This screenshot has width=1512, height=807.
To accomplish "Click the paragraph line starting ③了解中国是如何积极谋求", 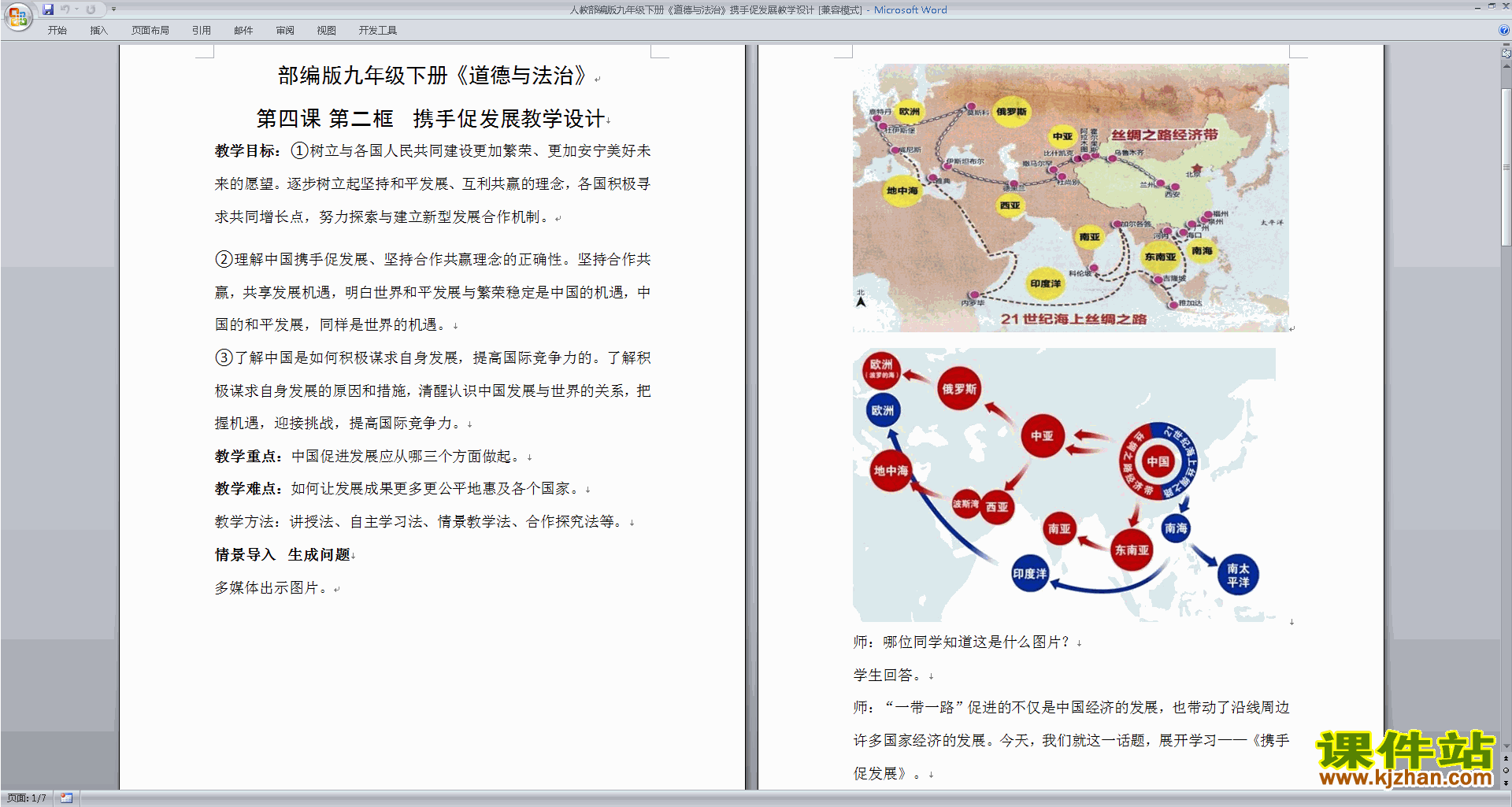I will (432, 357).
